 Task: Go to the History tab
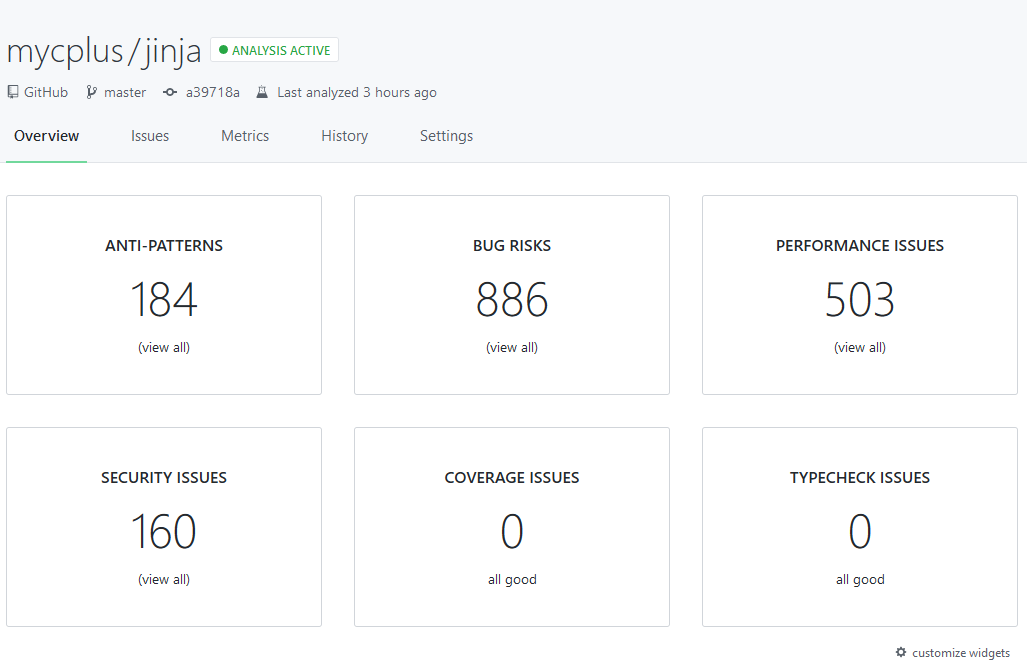pyautogui.click(x=344, y=136)
